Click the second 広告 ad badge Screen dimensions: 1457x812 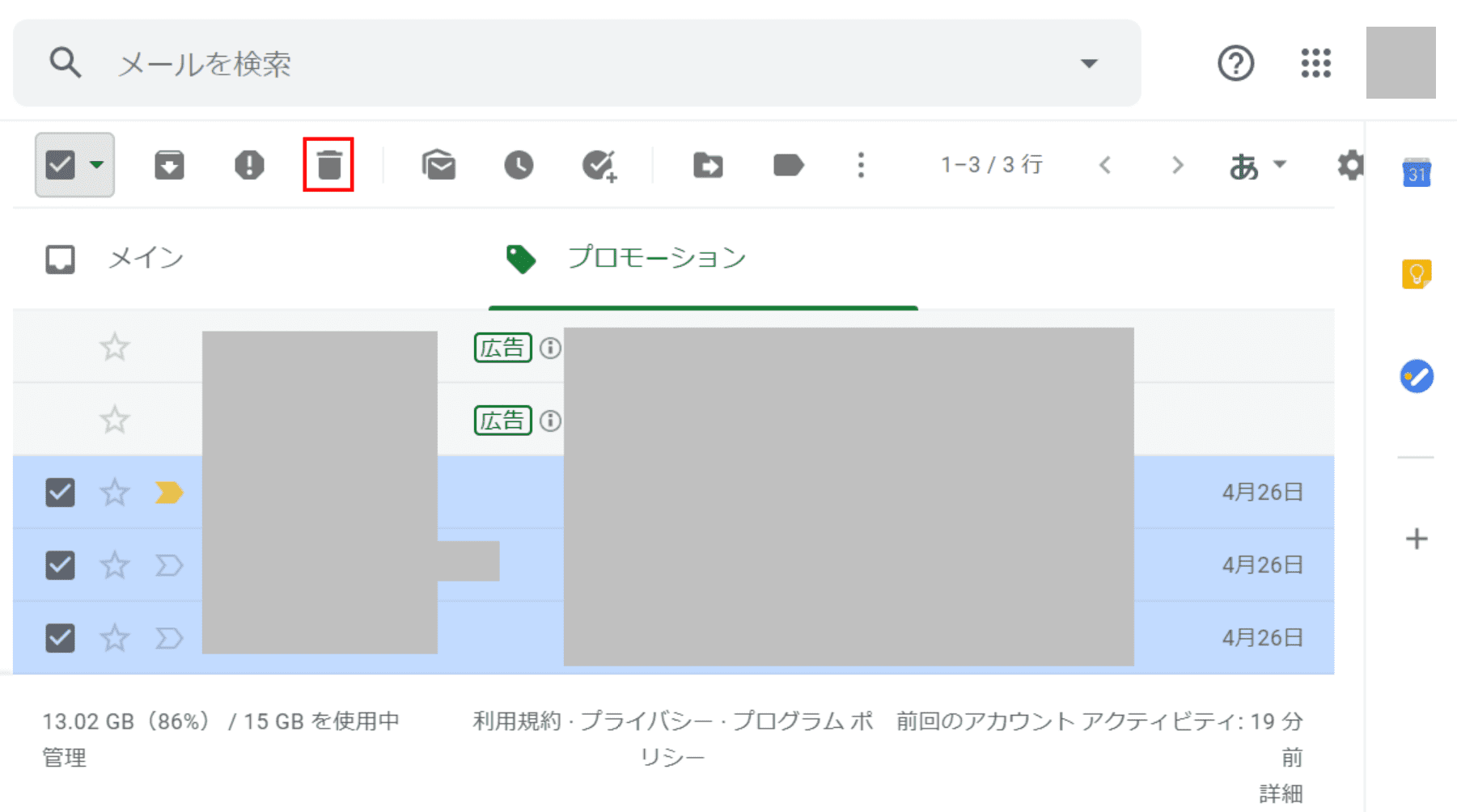(502, 421)
